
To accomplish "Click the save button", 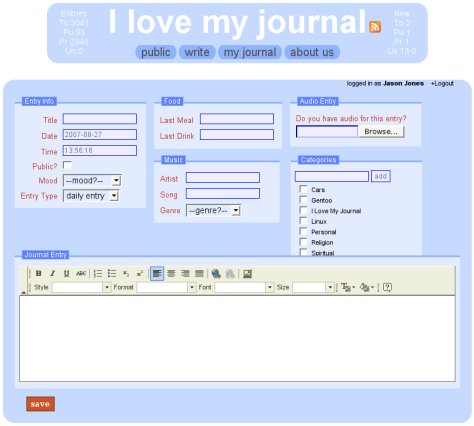I will [x=40, y=404].
